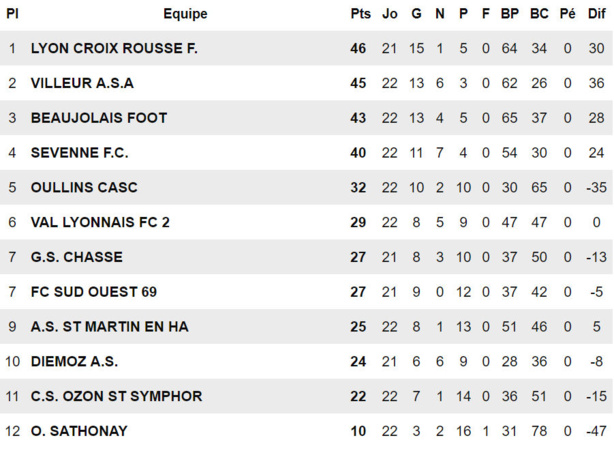Click O. SATHONAY team name
614x453 pixels.
[79, 431]
